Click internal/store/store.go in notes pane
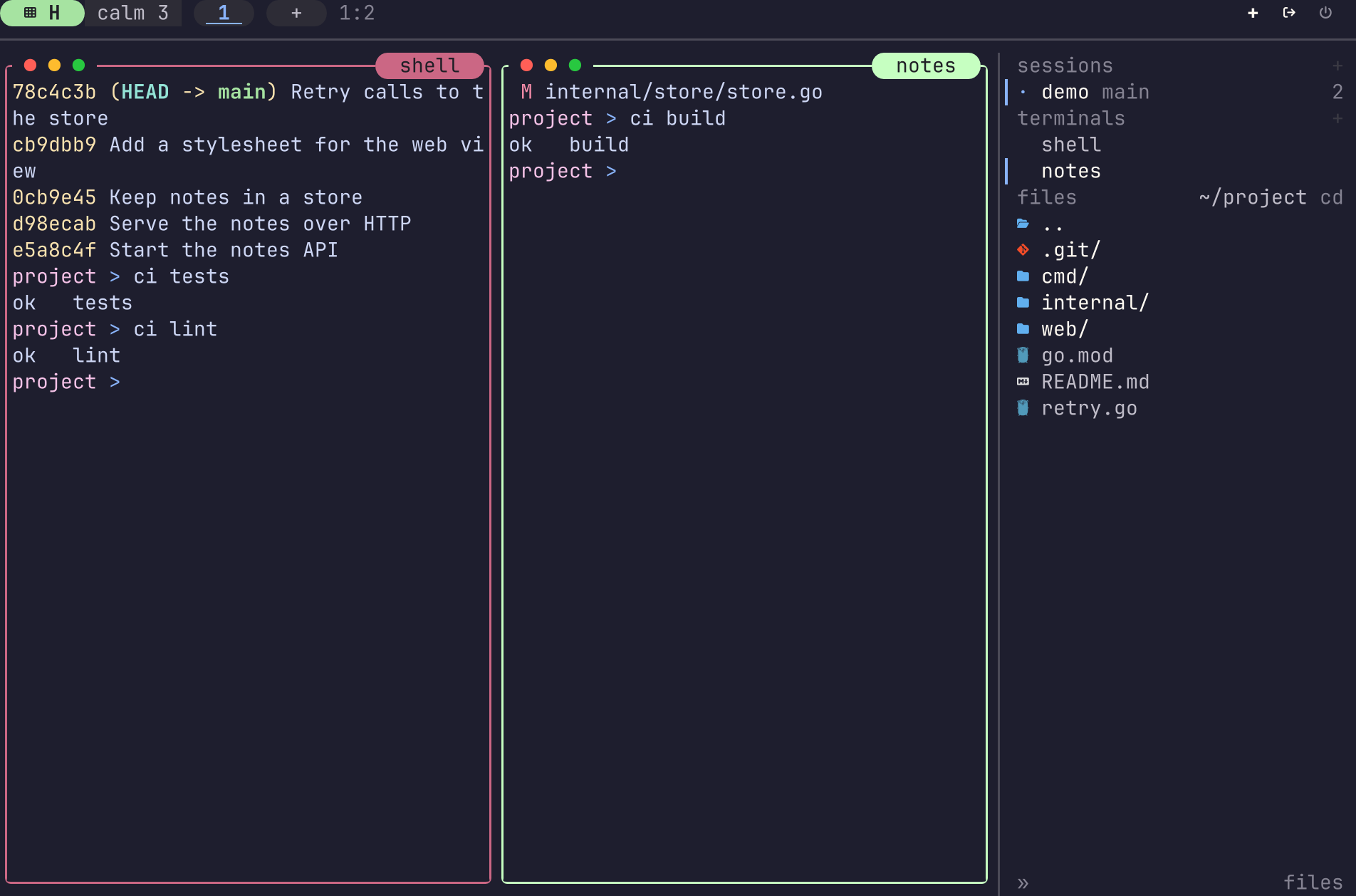 click(684, 92)
